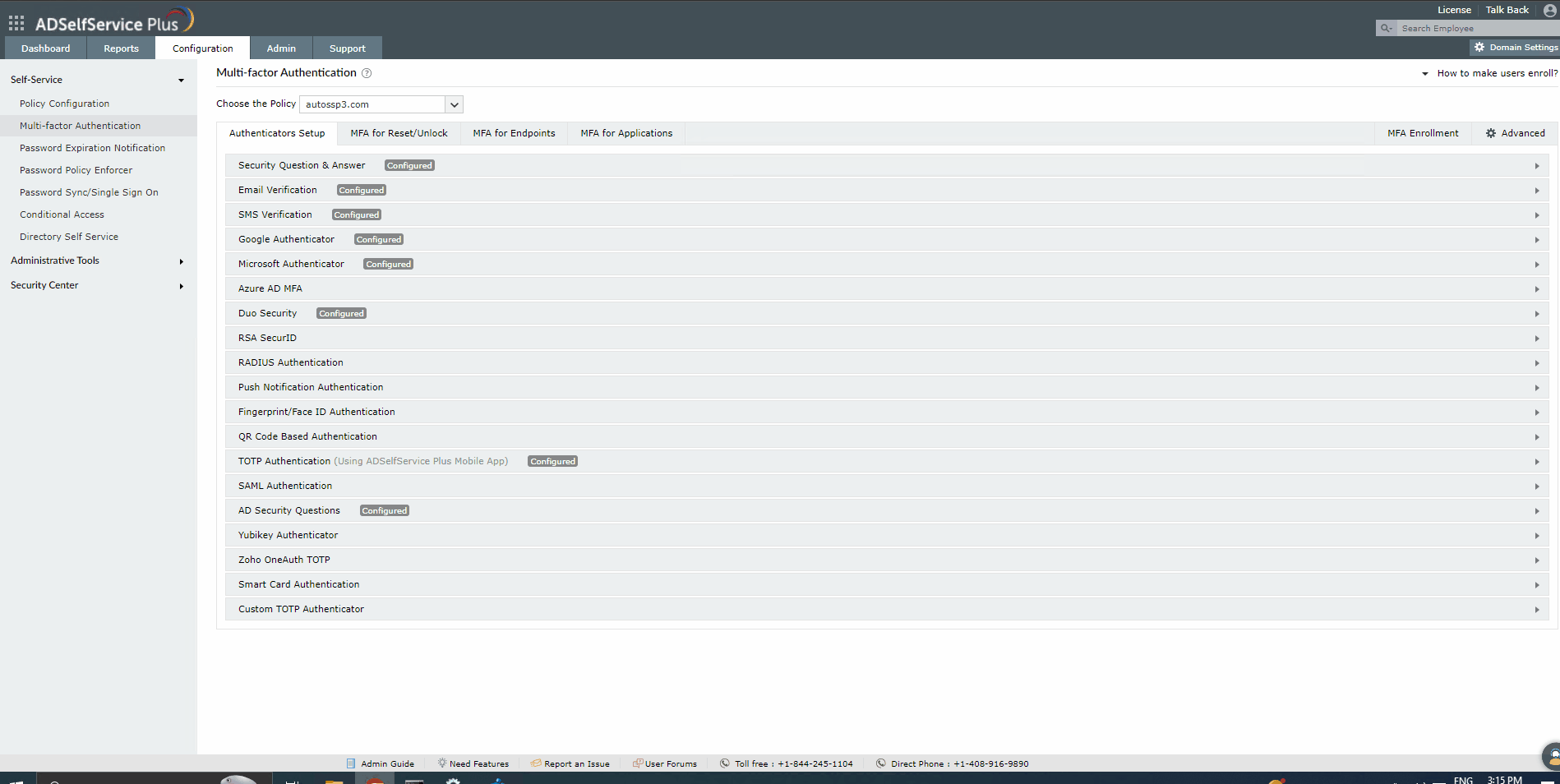Screen dimensions: 1560x784
Task: Expand How to make users enroll
Action: point(1490,73)
